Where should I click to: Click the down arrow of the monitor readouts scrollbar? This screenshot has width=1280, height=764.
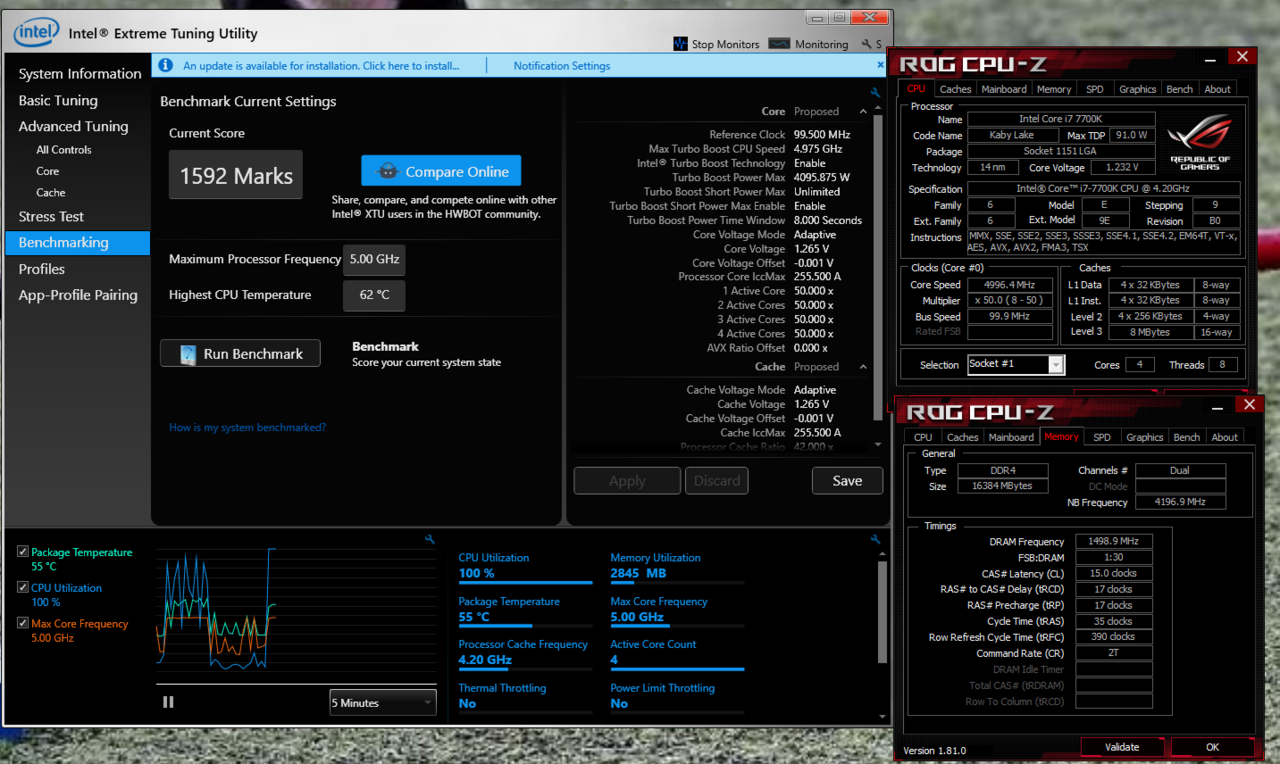881,715
